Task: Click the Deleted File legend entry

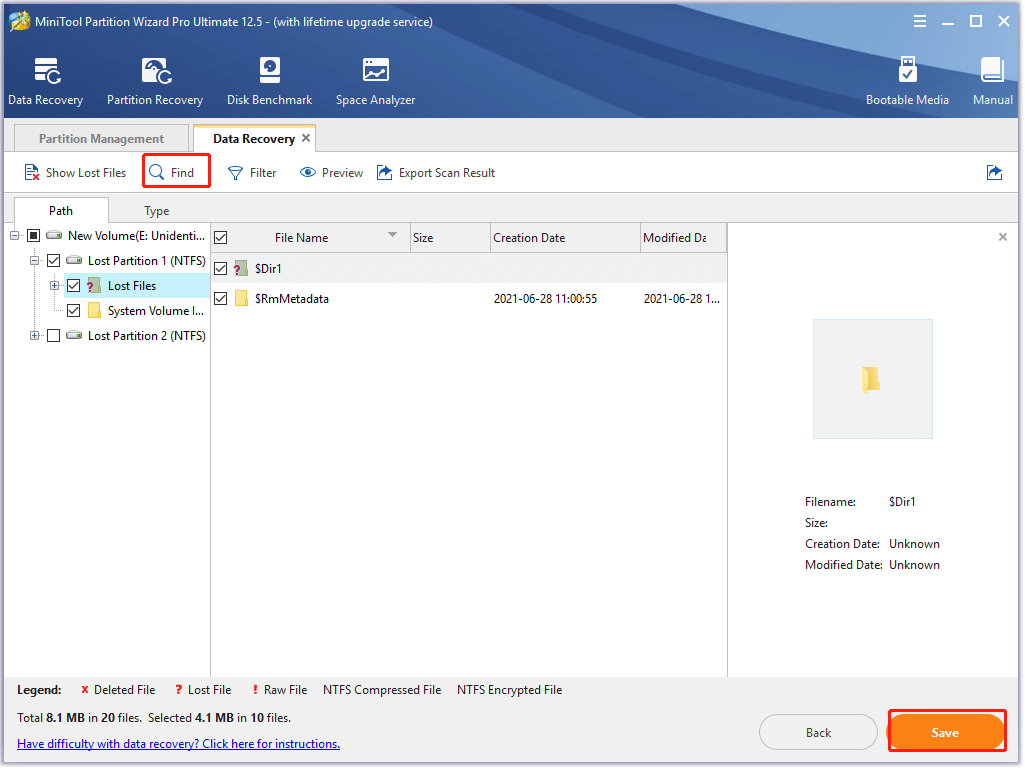Action: (x=118, y=690)
